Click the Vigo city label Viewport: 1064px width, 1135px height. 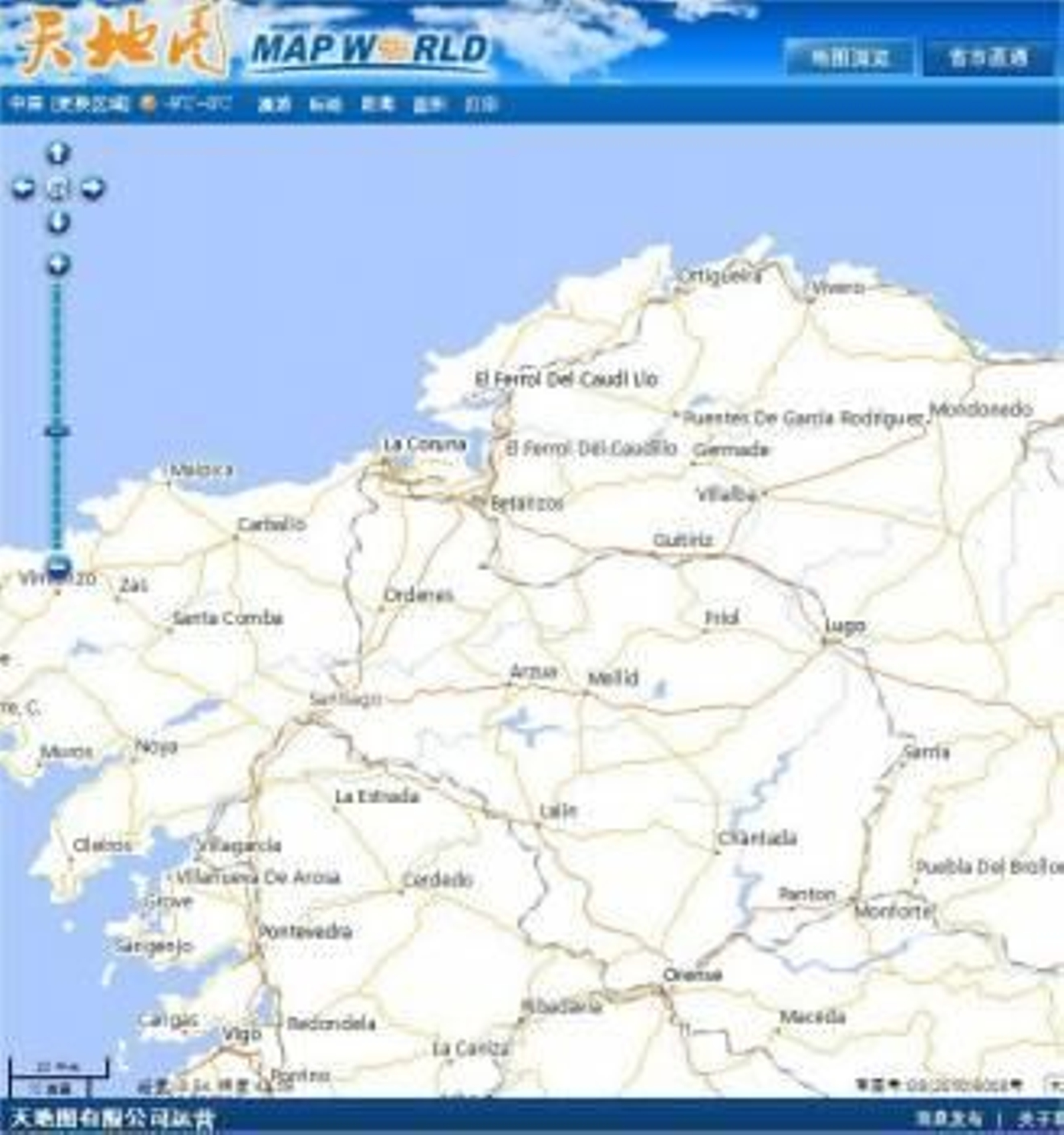click(x=242, y=1035)
